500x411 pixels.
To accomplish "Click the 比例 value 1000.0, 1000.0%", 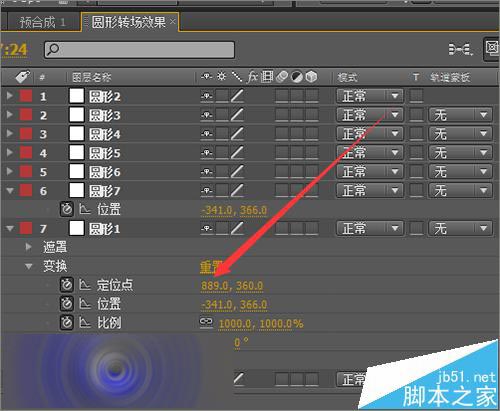I will point(261,324).
